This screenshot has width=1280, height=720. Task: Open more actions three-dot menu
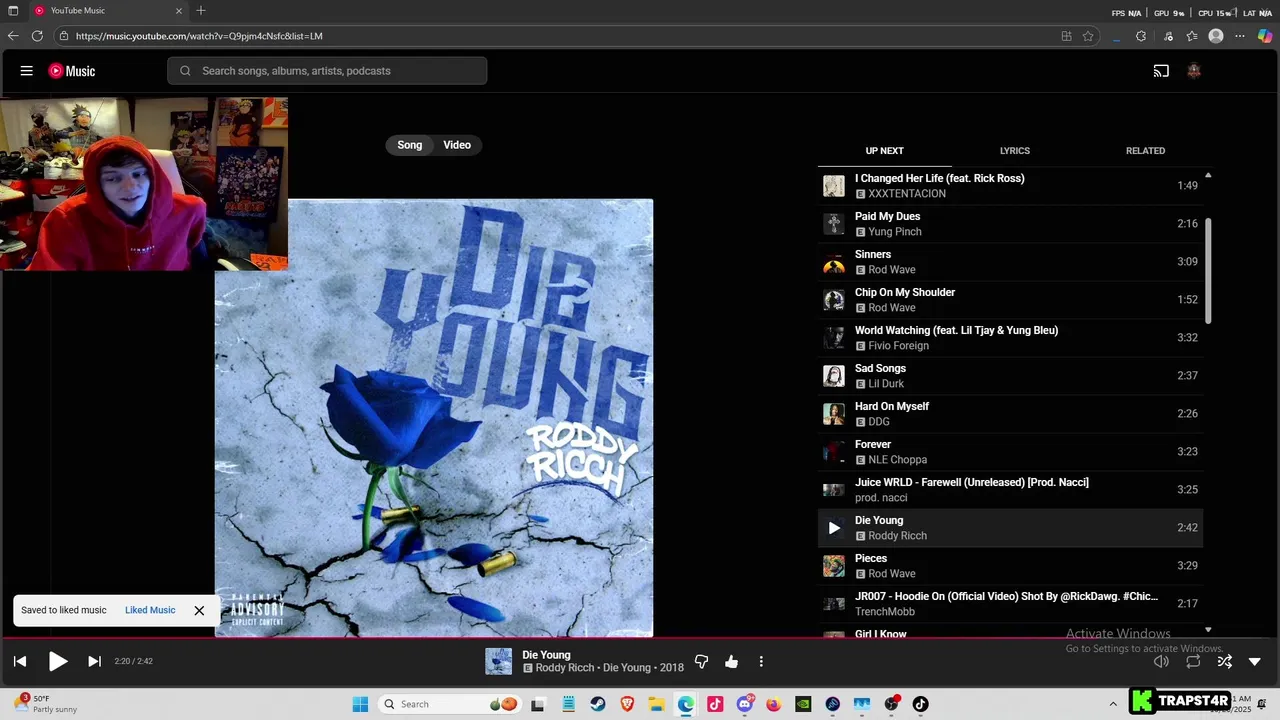tap(761, 661)
